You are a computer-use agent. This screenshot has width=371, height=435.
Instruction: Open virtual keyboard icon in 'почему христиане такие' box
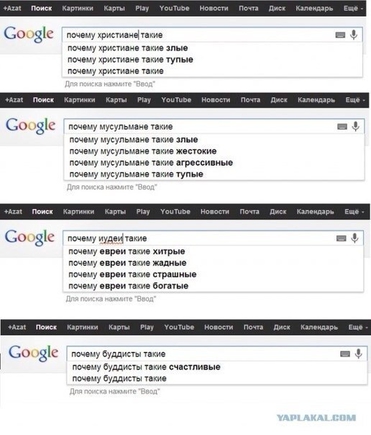pos(340,35)
